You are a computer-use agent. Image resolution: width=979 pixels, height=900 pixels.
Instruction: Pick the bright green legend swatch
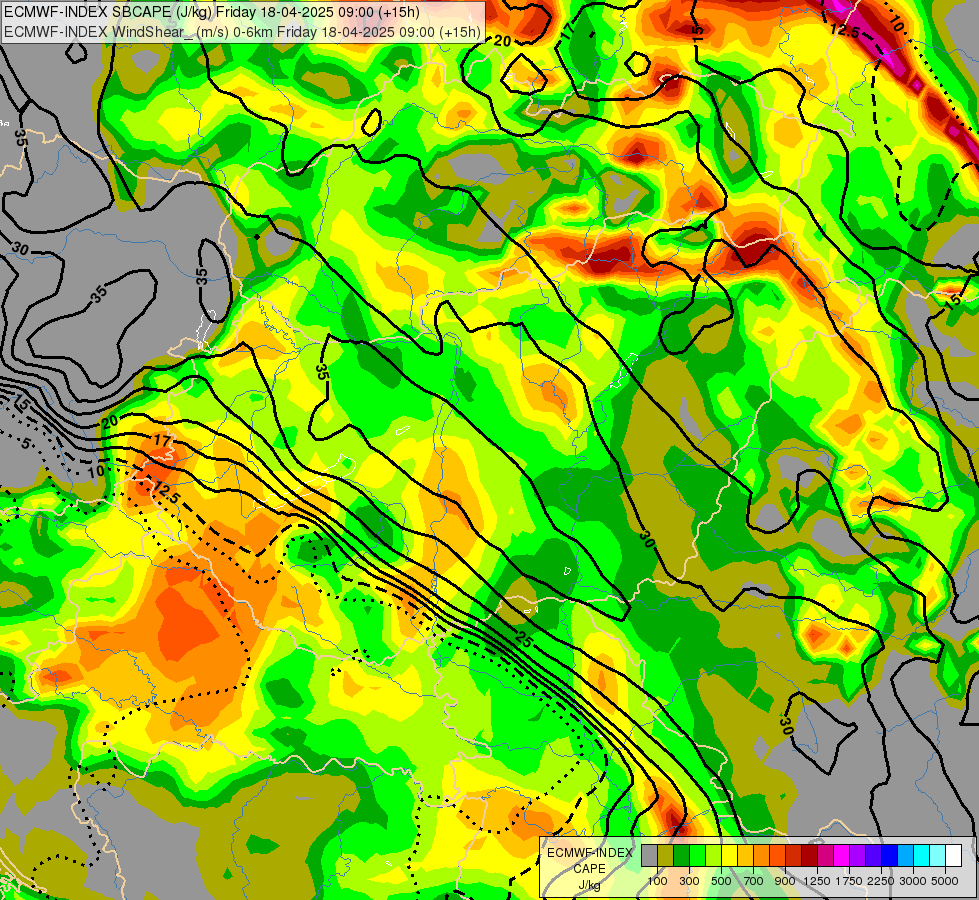pyautogui.click(x=697, y=855)
